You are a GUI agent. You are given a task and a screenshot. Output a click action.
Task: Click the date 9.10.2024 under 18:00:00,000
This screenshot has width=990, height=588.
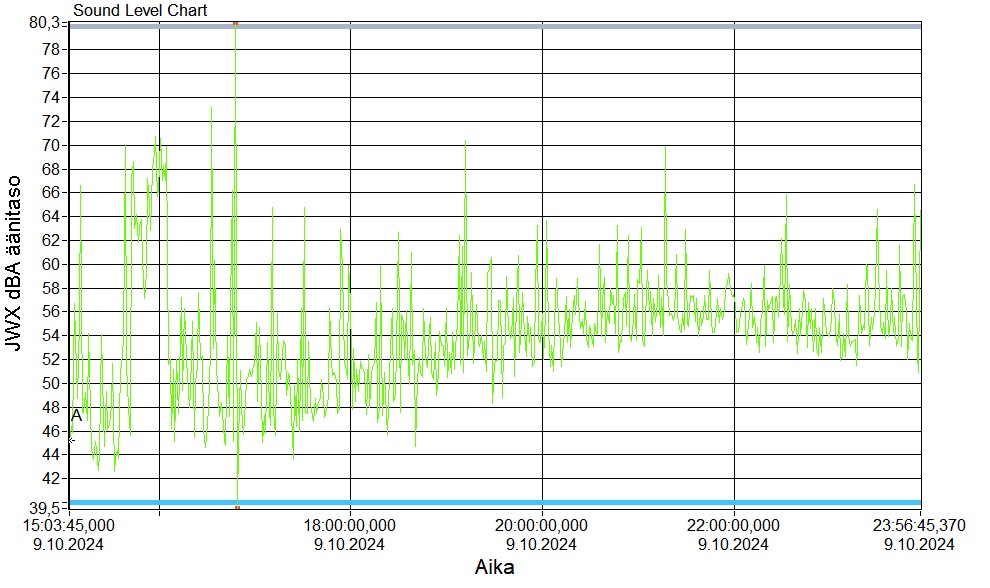[349, 544]
